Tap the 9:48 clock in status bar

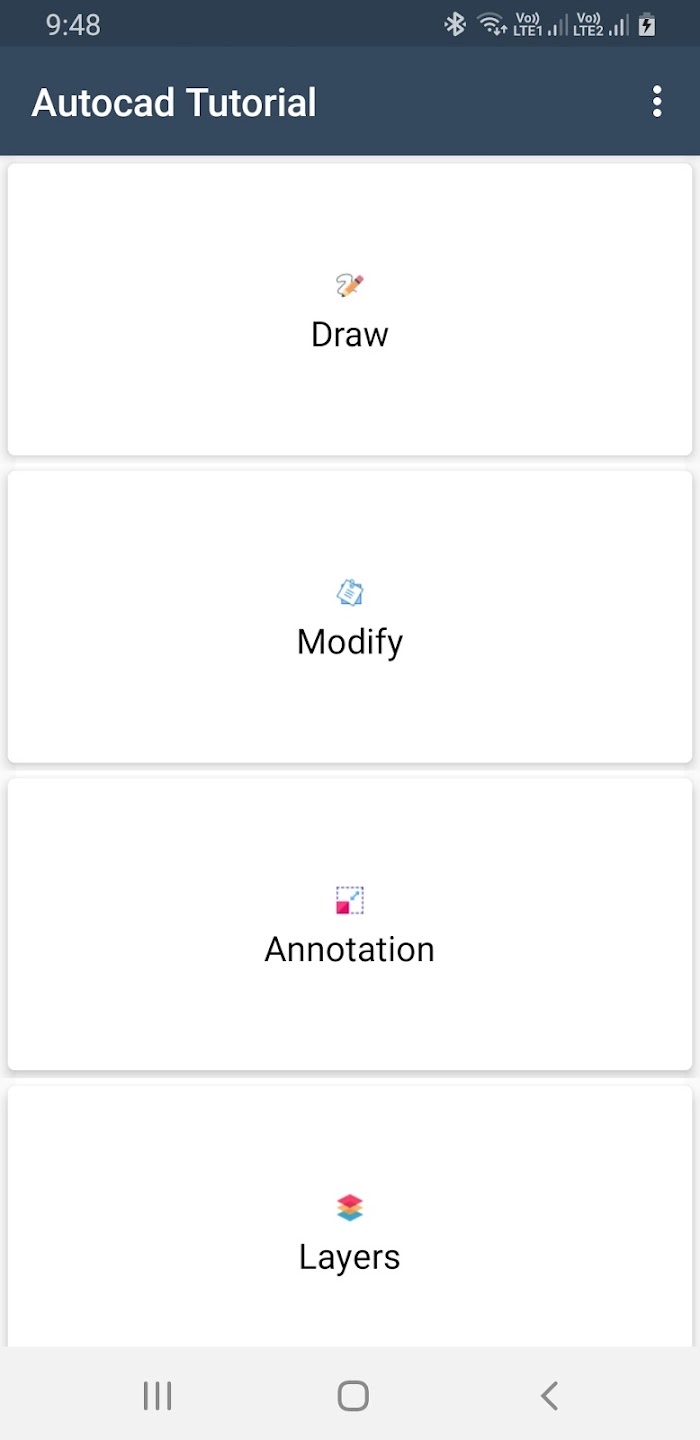point(73,24)
